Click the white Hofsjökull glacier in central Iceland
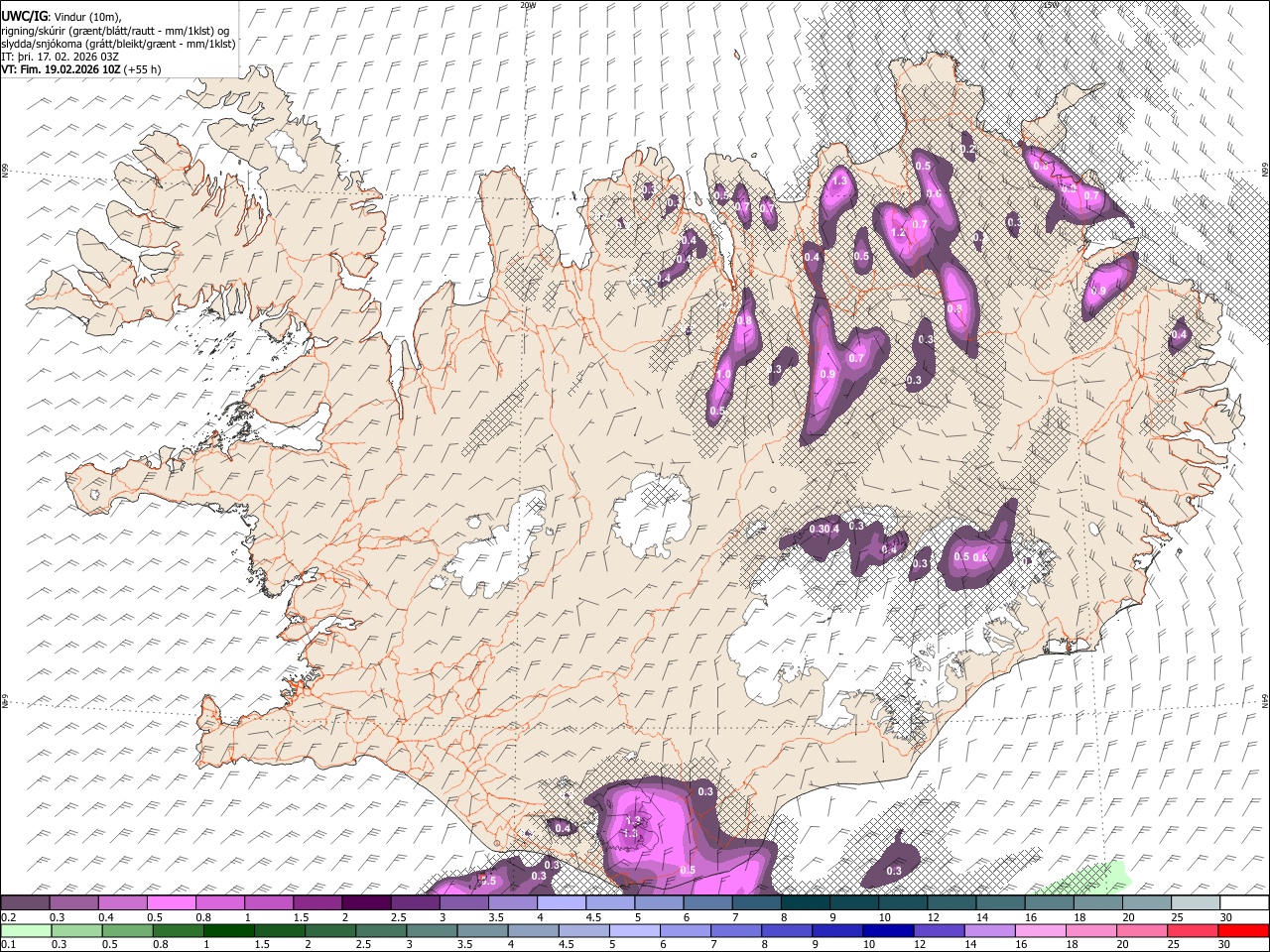The height and width of the screenshot is (952, 1270). tap(652, 513)
